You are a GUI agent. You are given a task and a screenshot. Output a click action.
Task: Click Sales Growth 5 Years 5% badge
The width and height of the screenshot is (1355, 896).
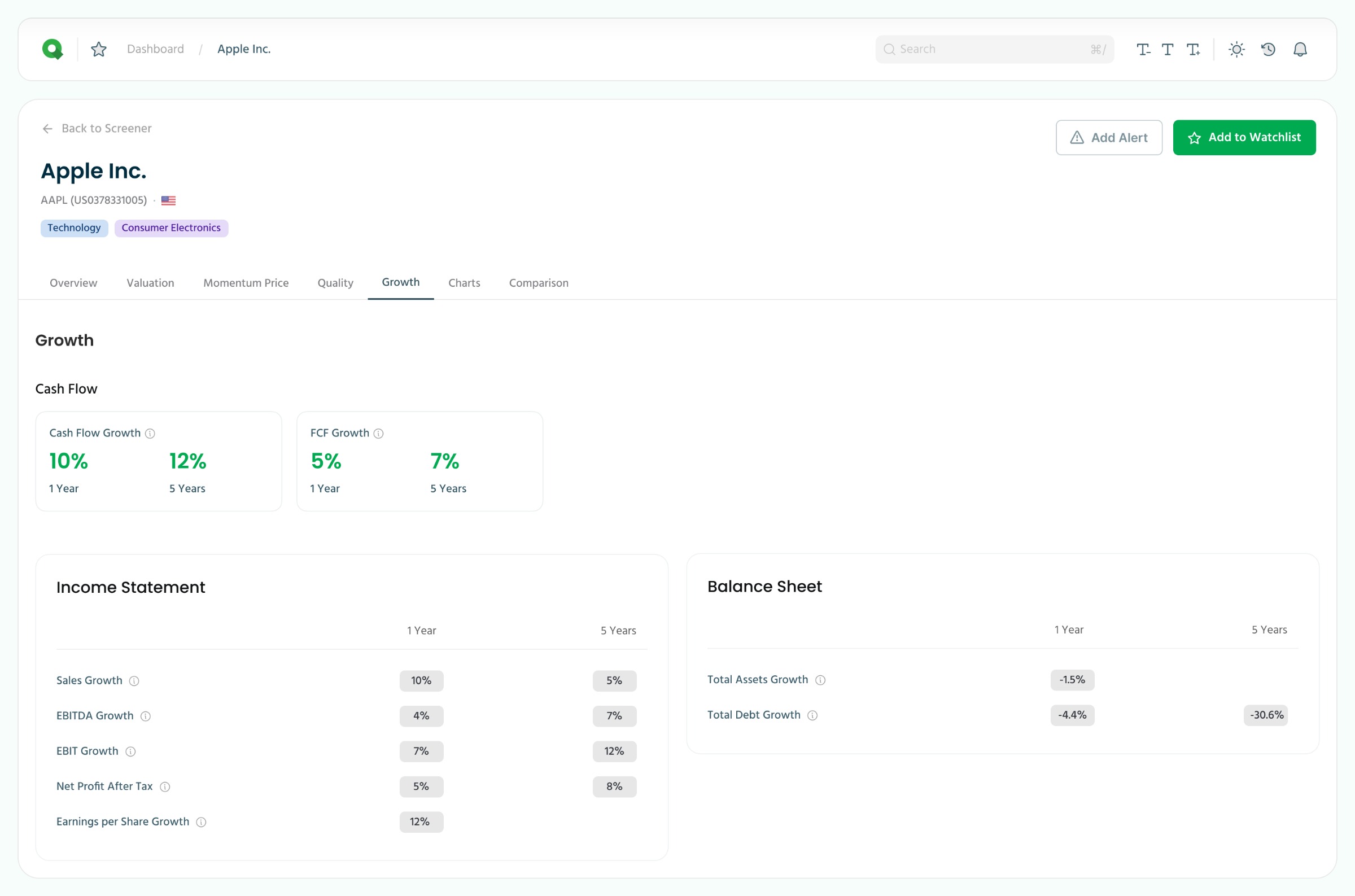(x=615, y=681)
